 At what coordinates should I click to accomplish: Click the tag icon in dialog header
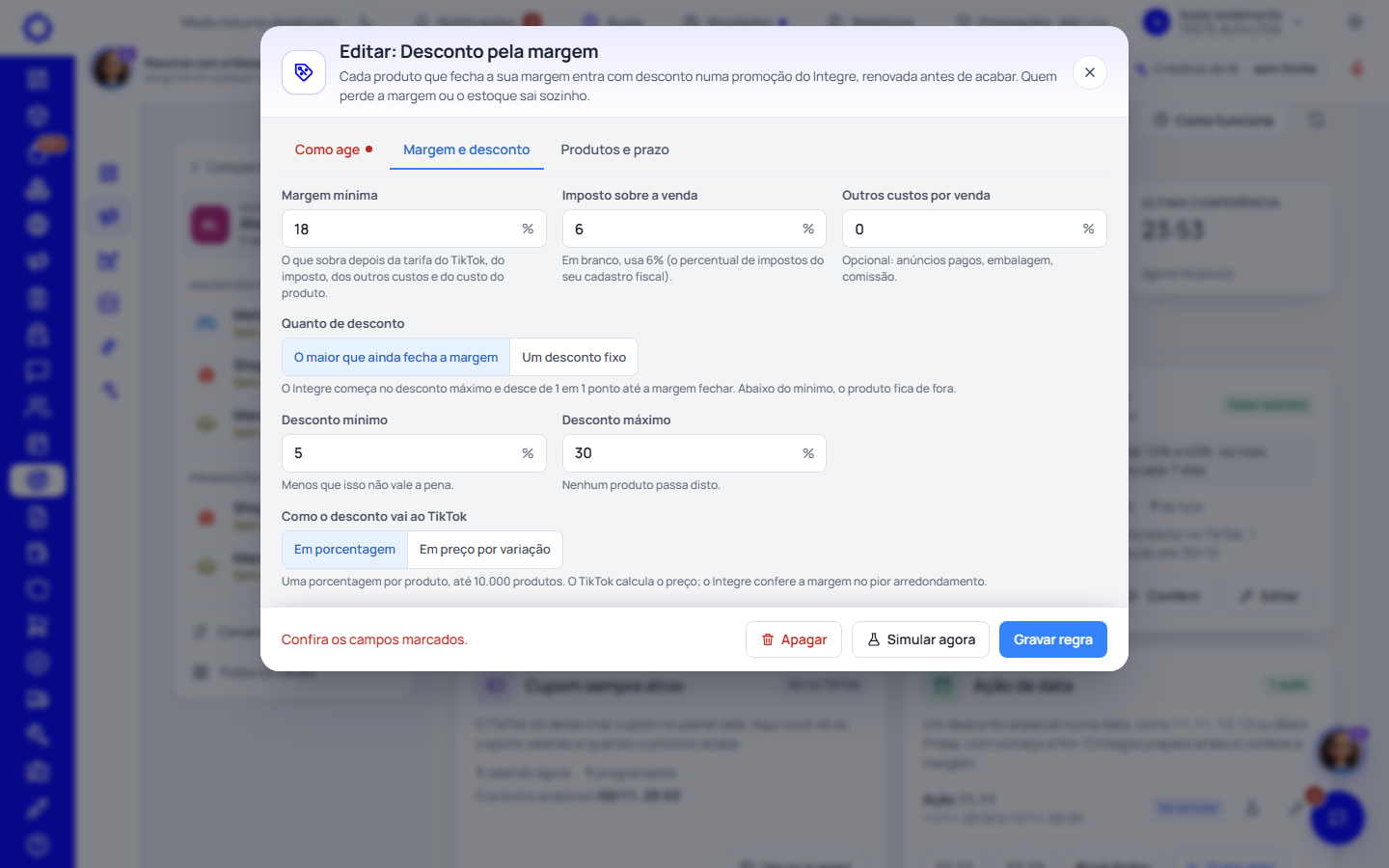(x=304, y=72)
